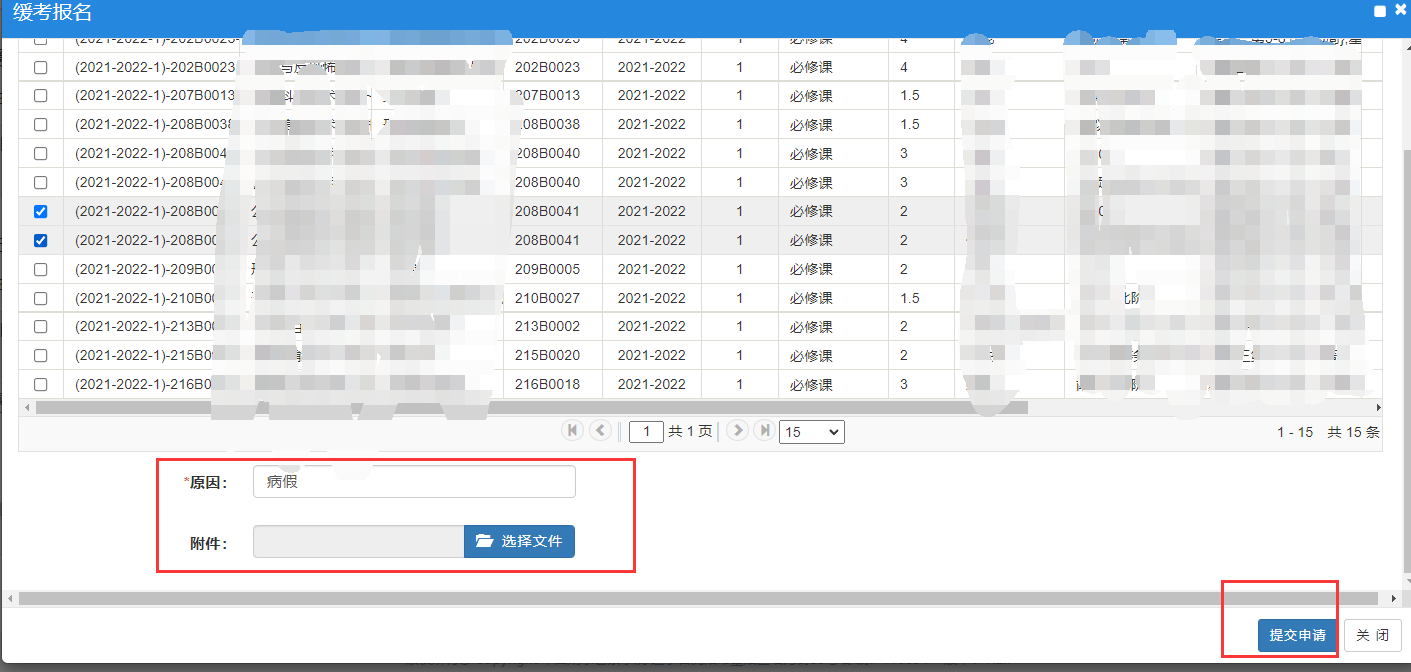Image resolution: width=1411 pixels, height=672 pixels.
Task: Uncheck the first 208B0041 course row
Action: 41,212
